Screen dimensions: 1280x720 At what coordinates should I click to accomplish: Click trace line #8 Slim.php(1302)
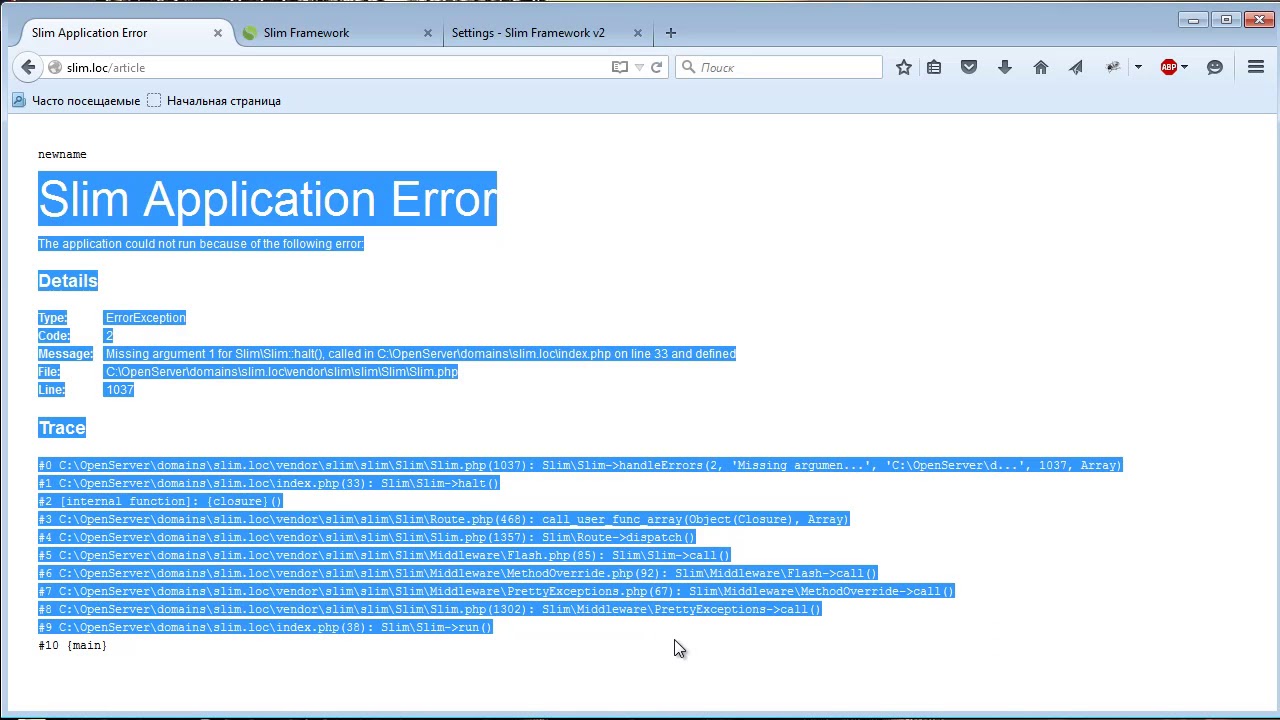coord(429,609)
